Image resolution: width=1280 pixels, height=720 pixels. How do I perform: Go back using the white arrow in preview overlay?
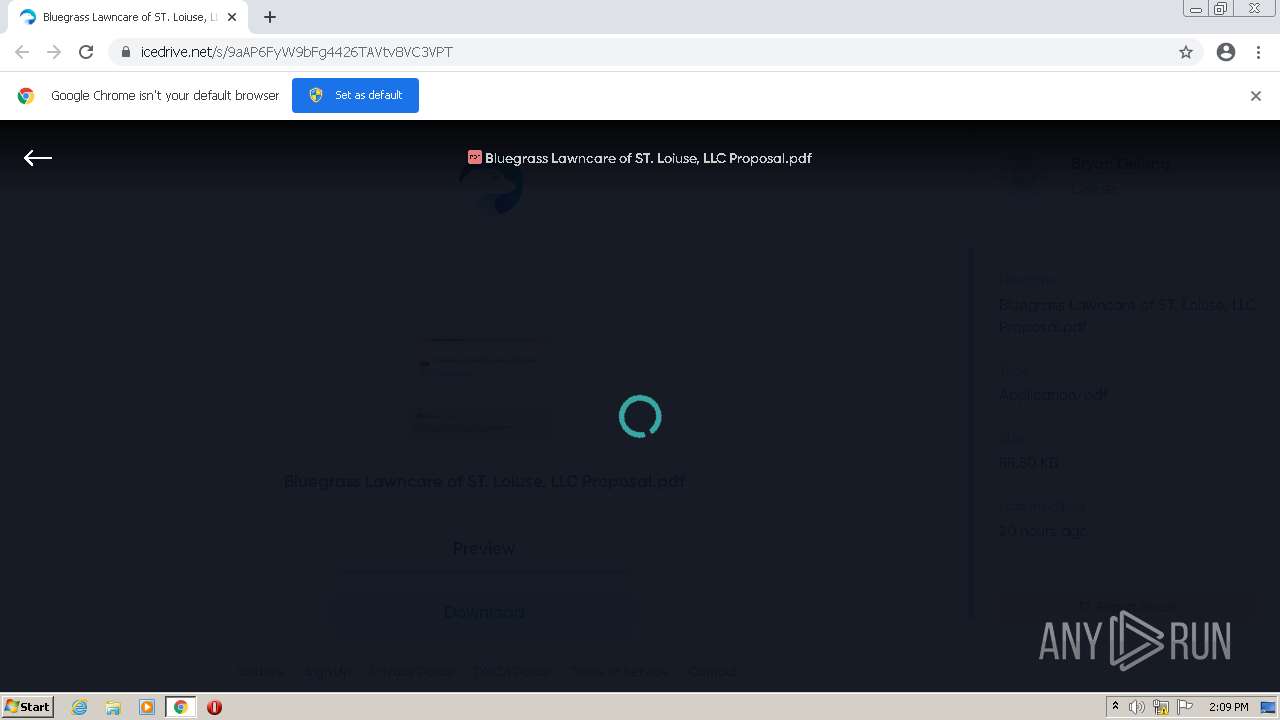click(38, 158)
